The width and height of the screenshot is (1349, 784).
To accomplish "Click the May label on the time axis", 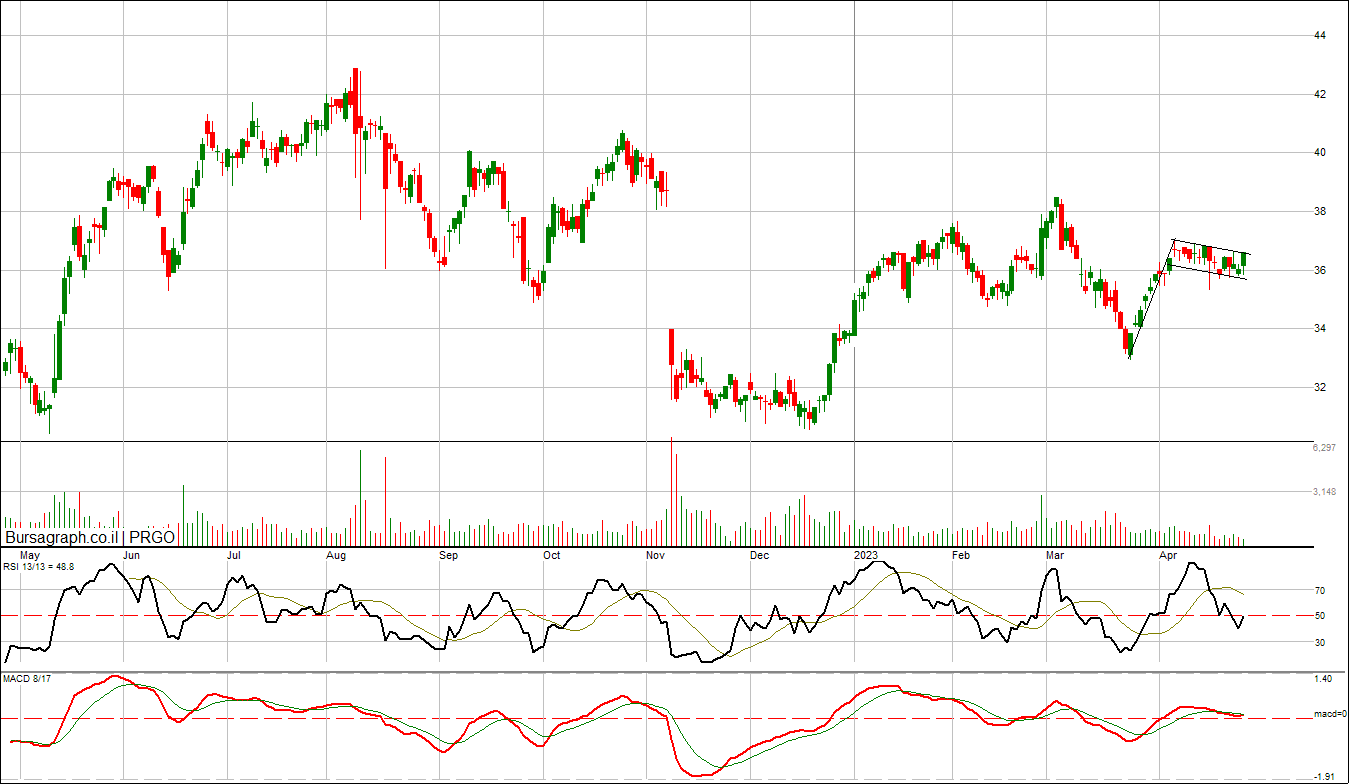I will tap(30, 555).
